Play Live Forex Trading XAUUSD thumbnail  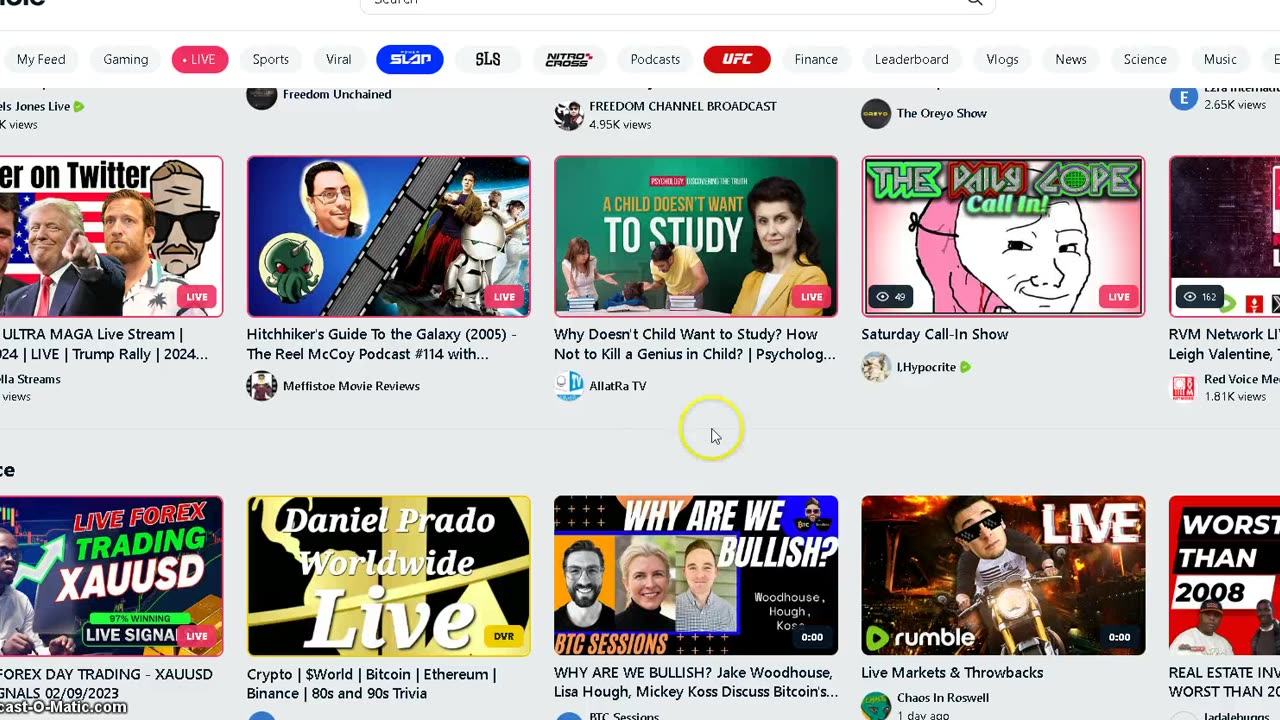111,576
